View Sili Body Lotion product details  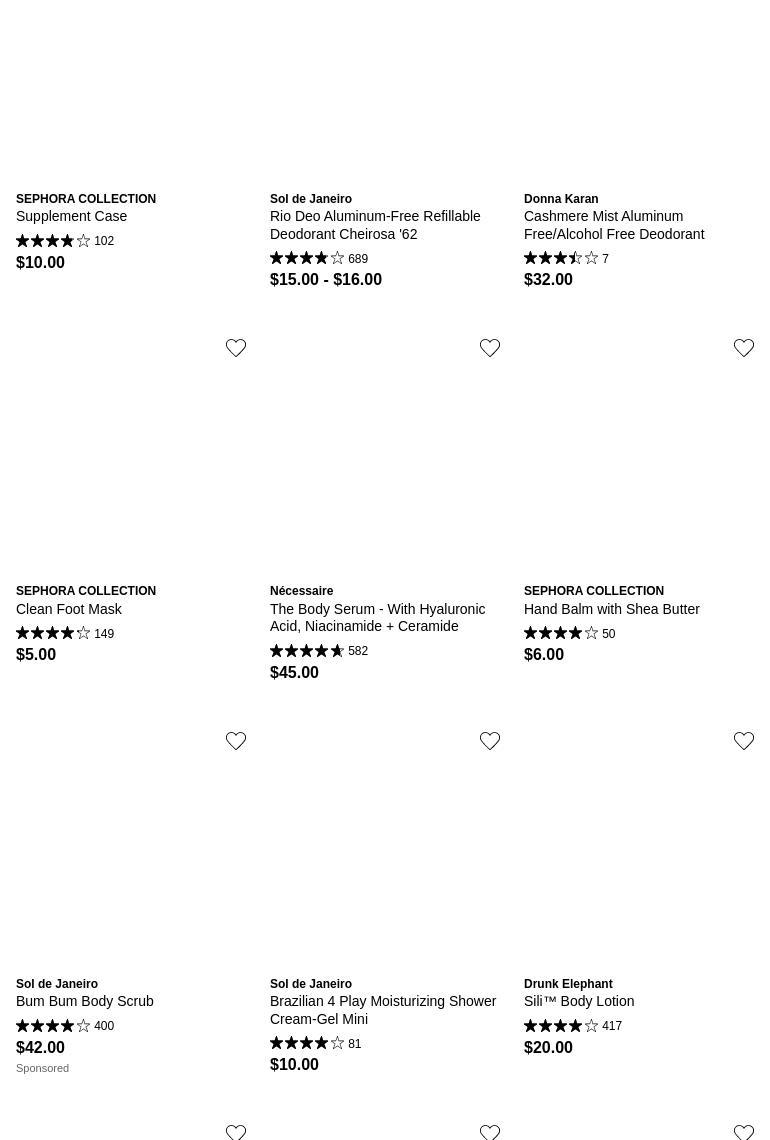pyautogui.click(x=579, y=1001)
